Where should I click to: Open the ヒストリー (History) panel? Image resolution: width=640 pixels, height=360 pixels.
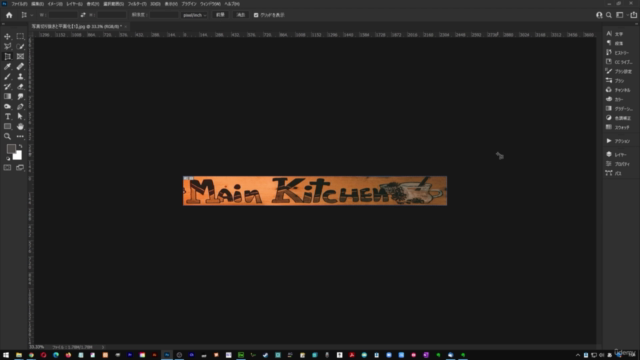(619, 53)
